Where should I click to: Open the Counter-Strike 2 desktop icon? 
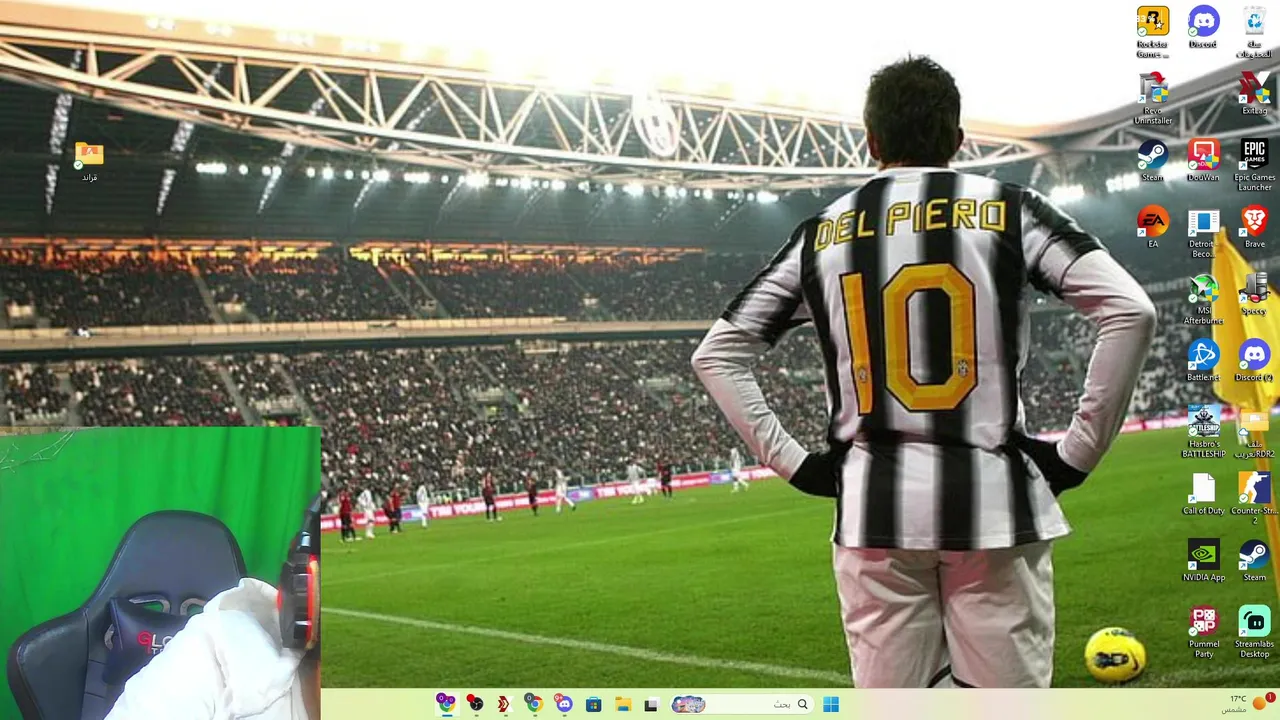[x=1254, y=498]
